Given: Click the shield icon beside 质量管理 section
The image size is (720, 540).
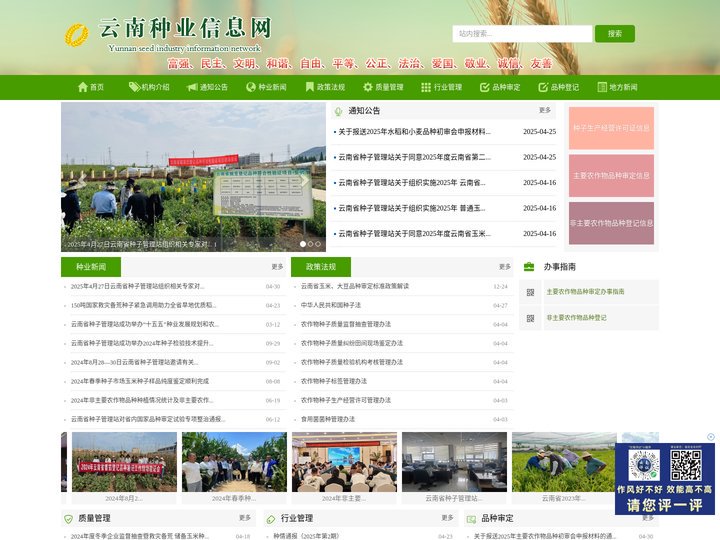Looking at the screenshot, I should 68,519.
